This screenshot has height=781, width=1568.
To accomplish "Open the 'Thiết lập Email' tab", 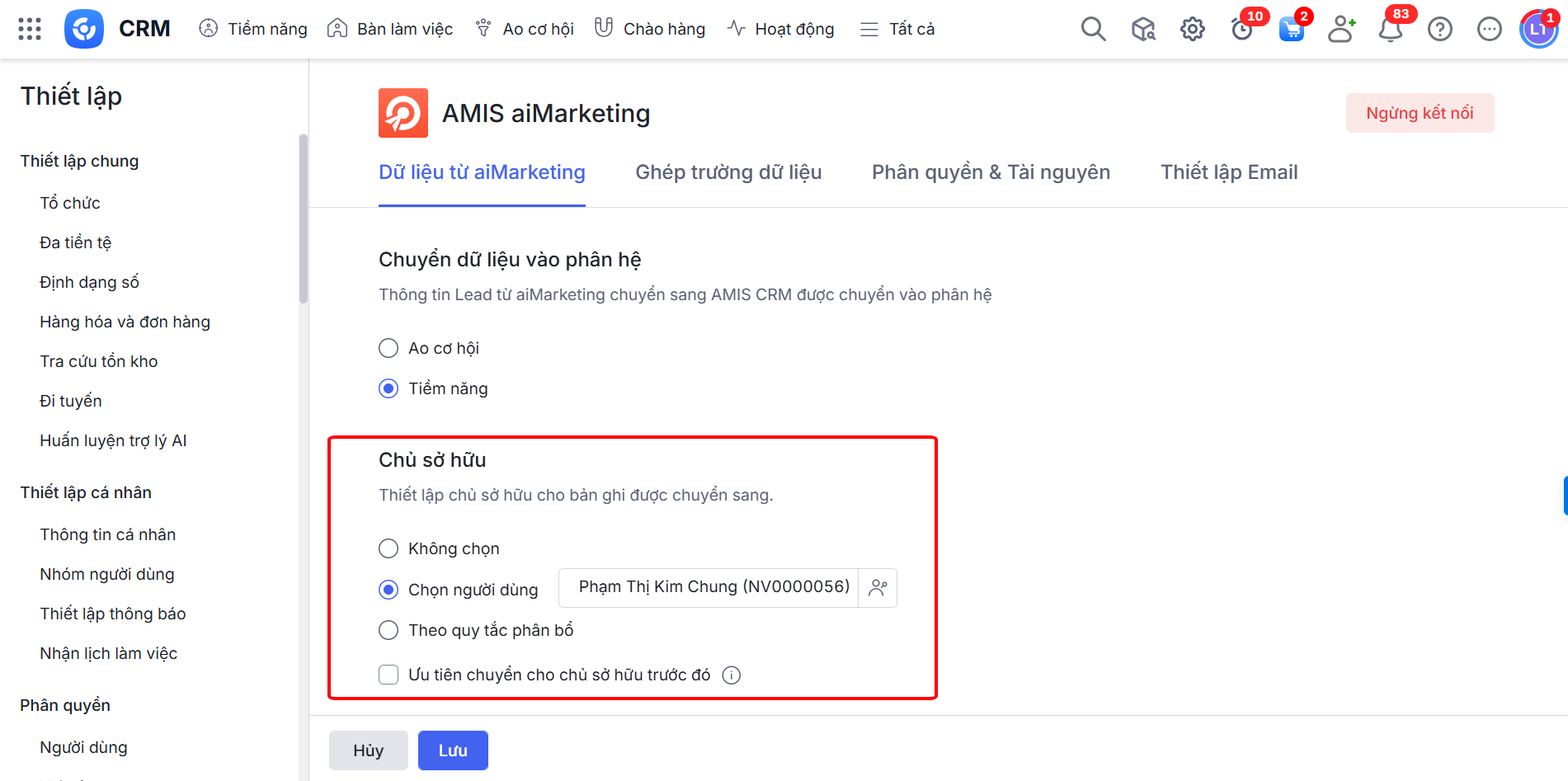I will (1229, 172).
